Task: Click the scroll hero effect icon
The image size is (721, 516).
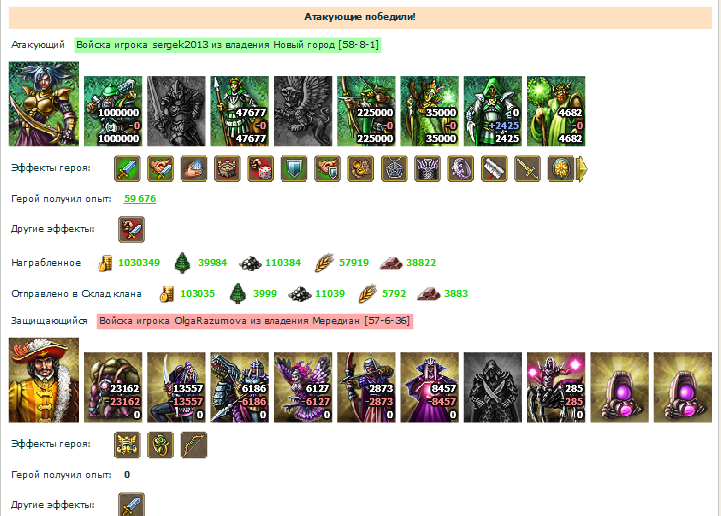Action: [494, 169]
